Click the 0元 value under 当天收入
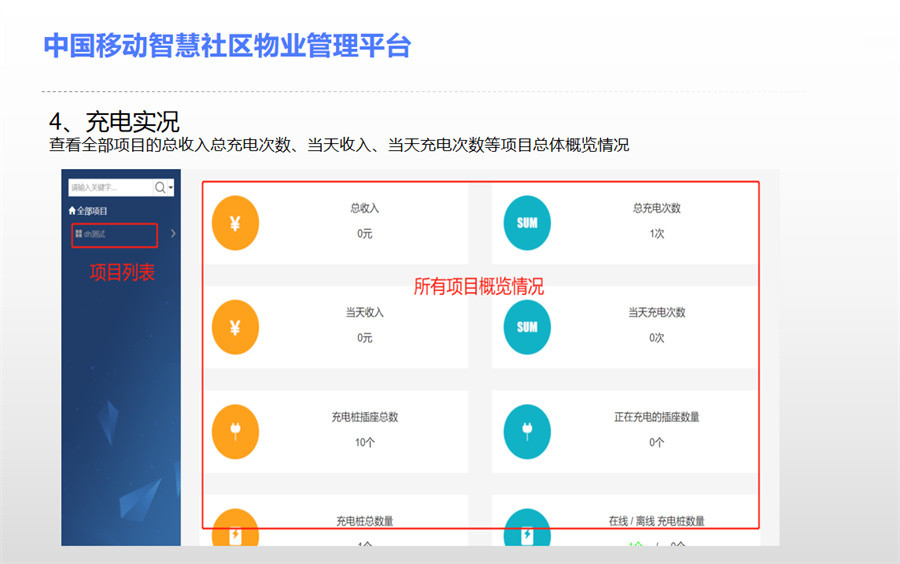900x564 pixels. click(x=364, y=338)
